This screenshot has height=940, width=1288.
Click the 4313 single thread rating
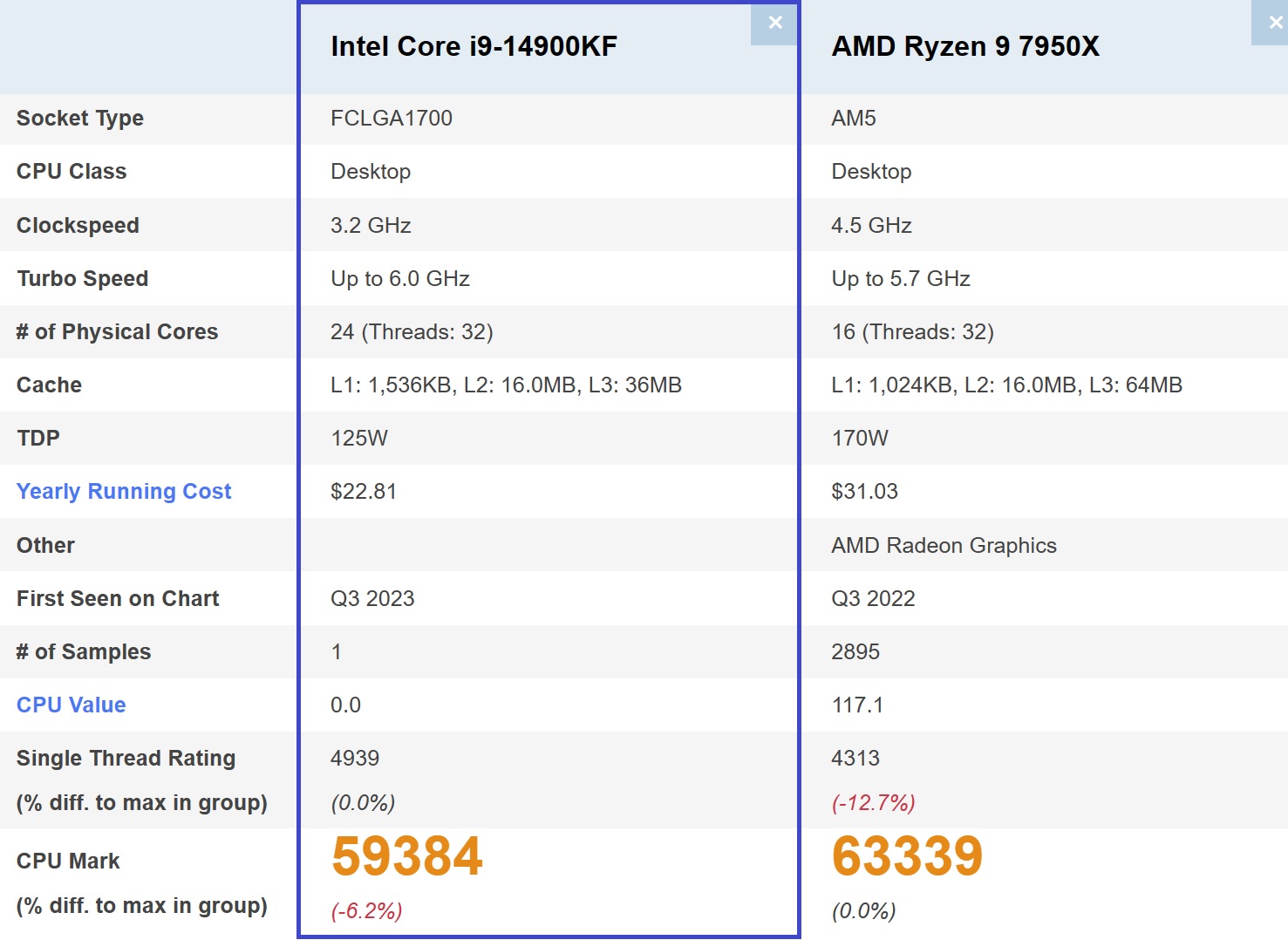855,759
